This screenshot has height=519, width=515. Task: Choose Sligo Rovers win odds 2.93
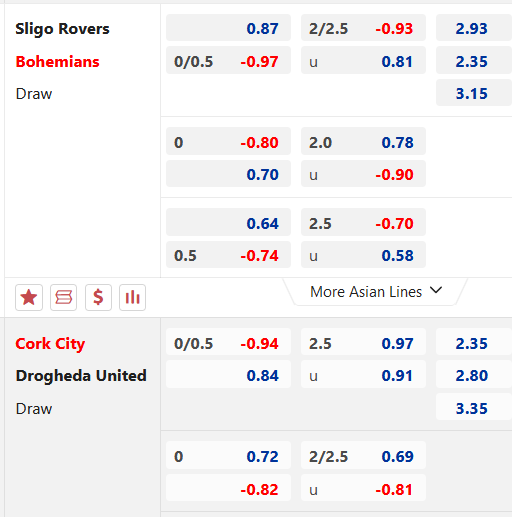click(x=474, y=28)
